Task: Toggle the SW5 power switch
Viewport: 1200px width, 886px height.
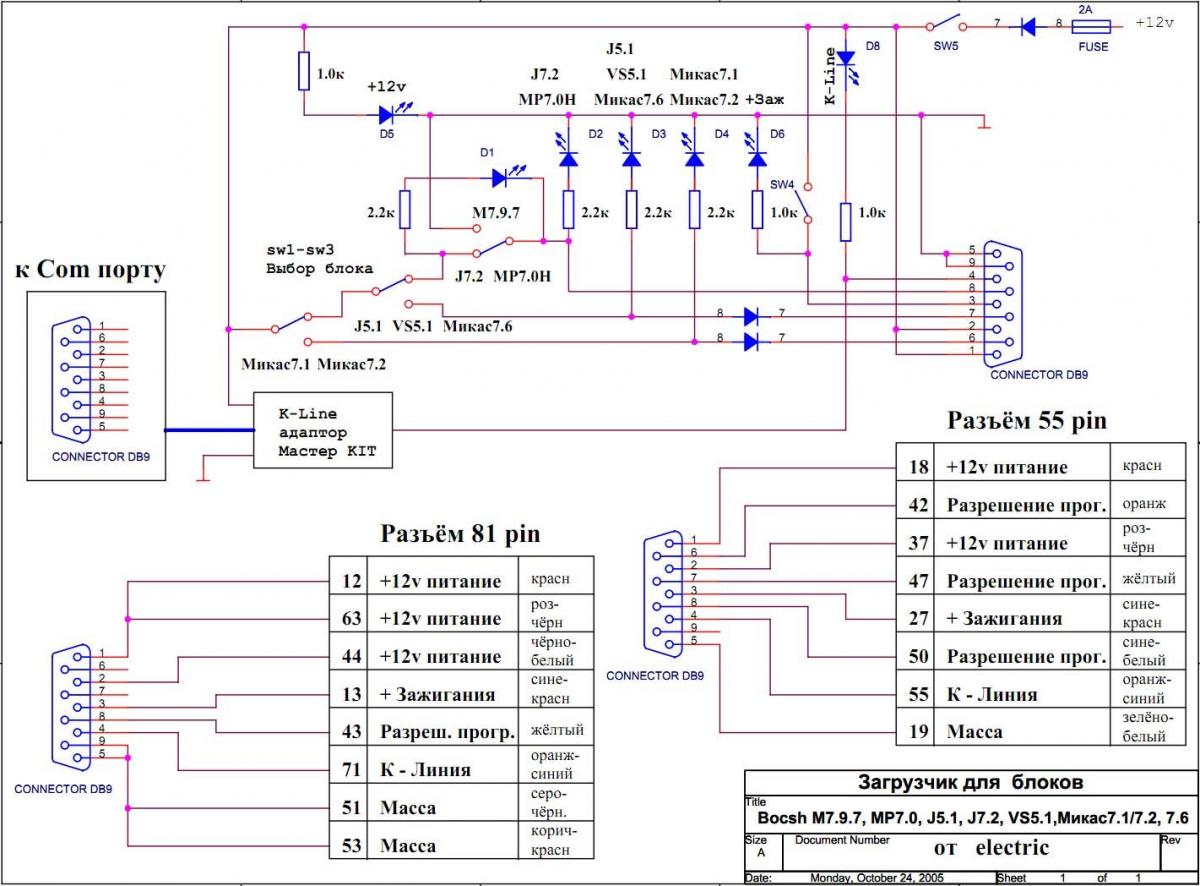Action: click(946, 25)
